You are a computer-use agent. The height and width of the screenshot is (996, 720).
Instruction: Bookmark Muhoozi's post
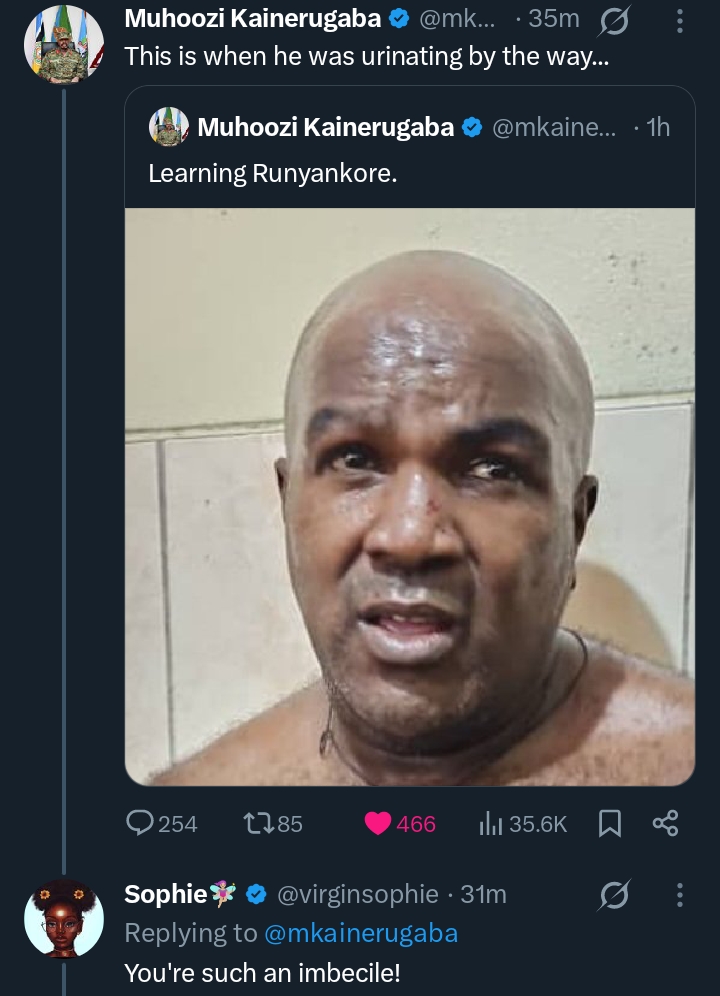pyautogui.click(x=612, y=822)
